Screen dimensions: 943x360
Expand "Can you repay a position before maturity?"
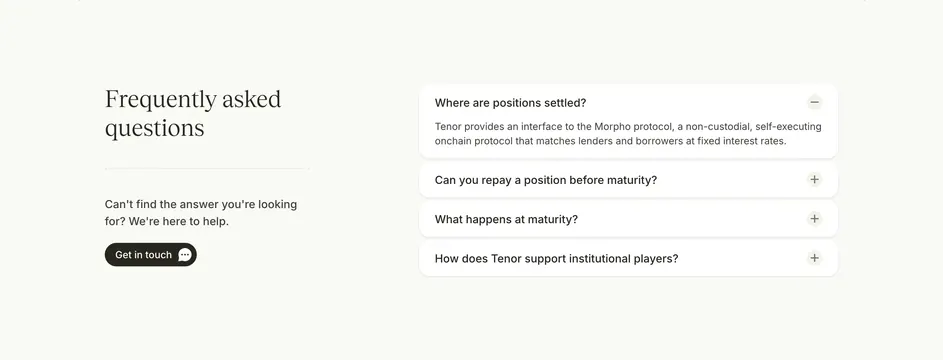coord(628,180)
